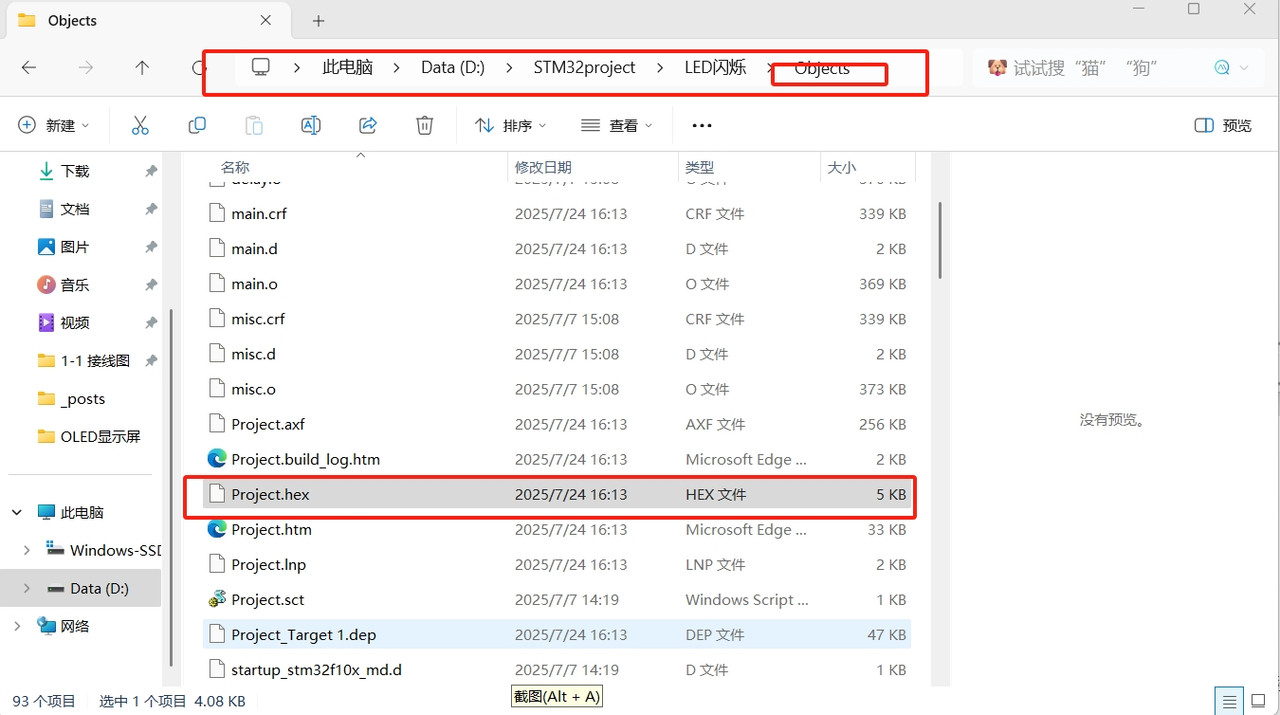Click the Delete trash icon
The height and width of the screenshot is (715, 1280).
tap(425, 125)
